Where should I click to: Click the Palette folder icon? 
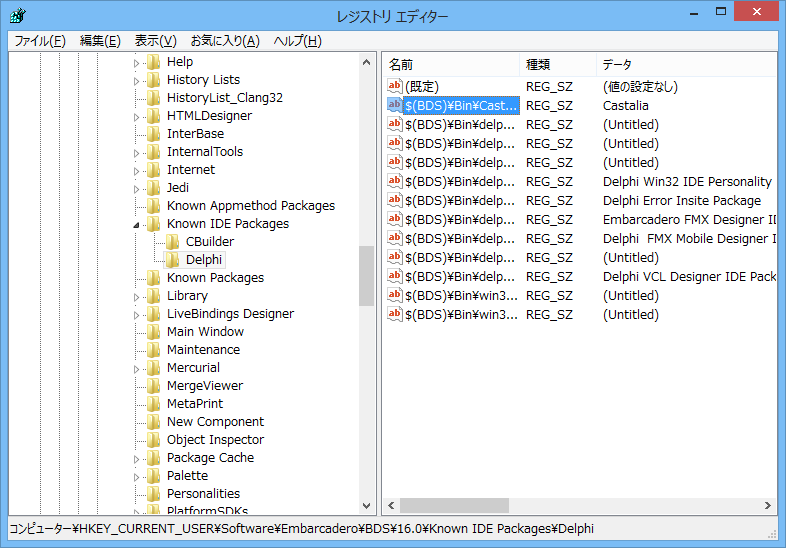click(153, 476)
